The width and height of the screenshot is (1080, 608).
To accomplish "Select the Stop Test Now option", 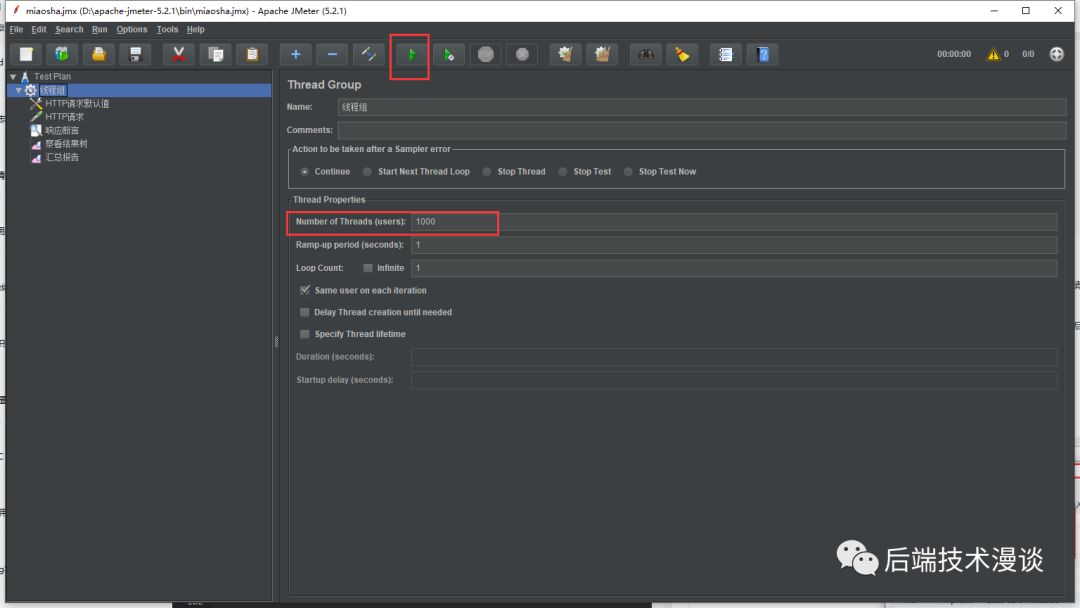I will click(627, 171).
